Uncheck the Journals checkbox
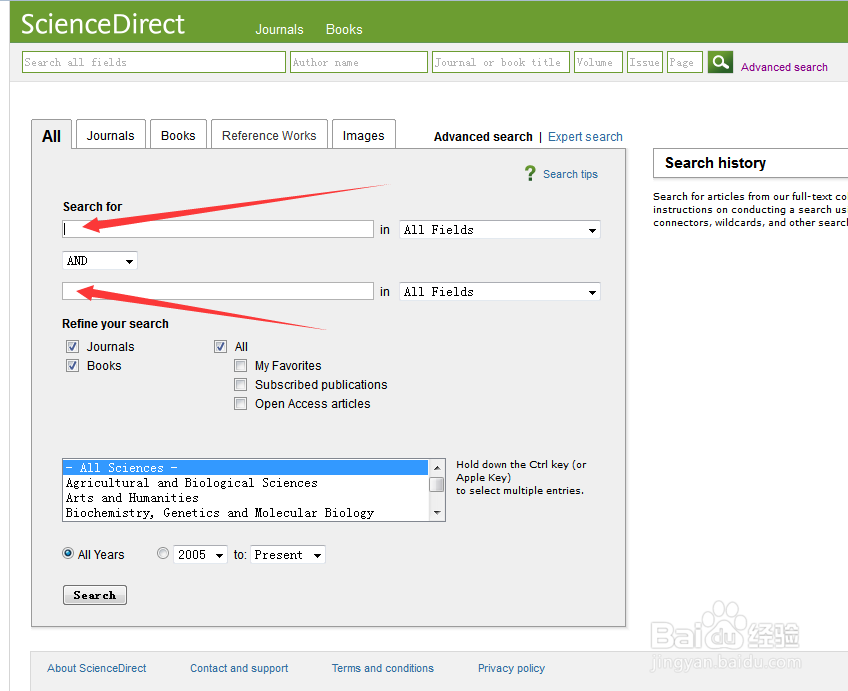 72,347
